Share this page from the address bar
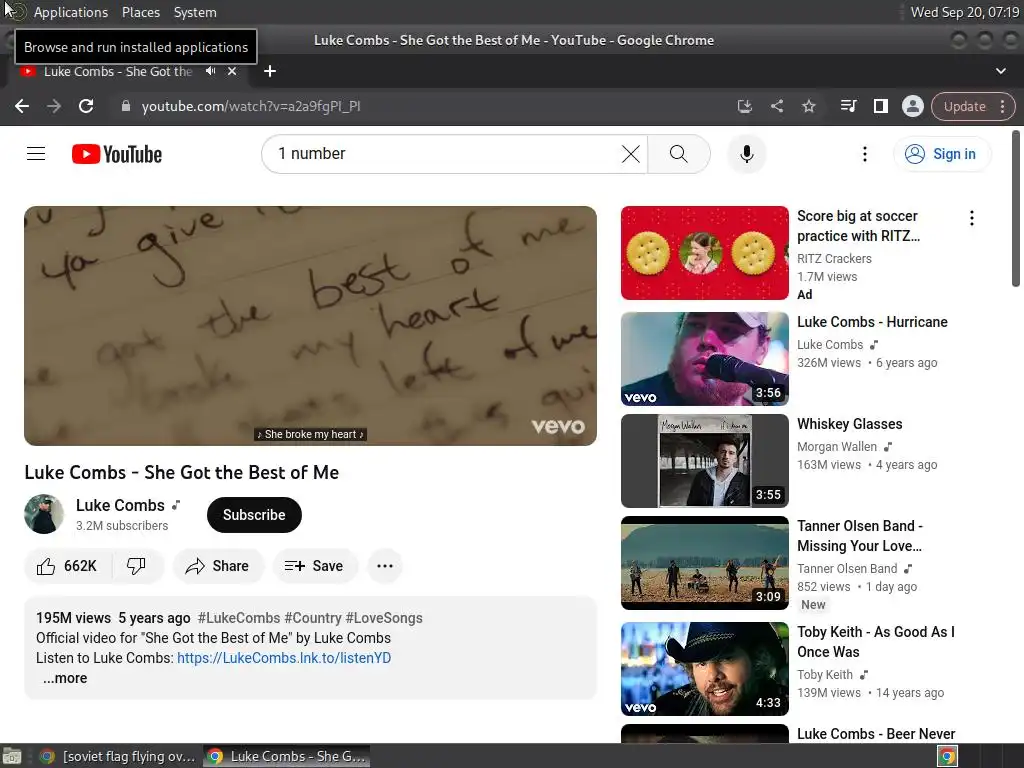Viewport: 1024px width, 768px height. click(776, 106)
